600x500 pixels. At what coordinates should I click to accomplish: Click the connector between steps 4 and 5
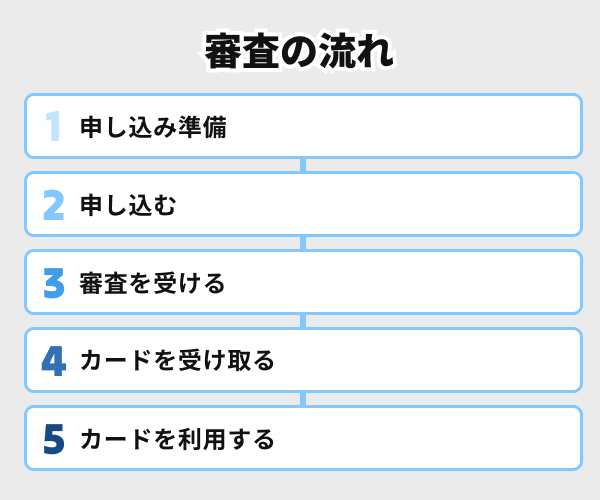[x=303, y=399]
